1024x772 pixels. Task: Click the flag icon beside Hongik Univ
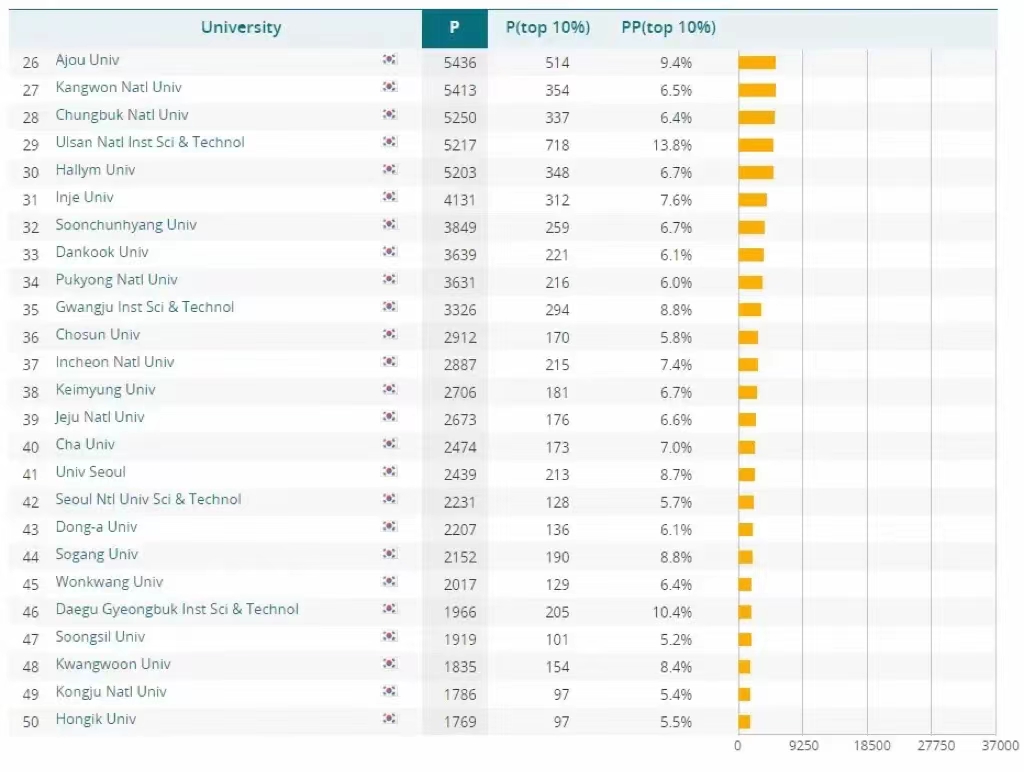point(390,718)
